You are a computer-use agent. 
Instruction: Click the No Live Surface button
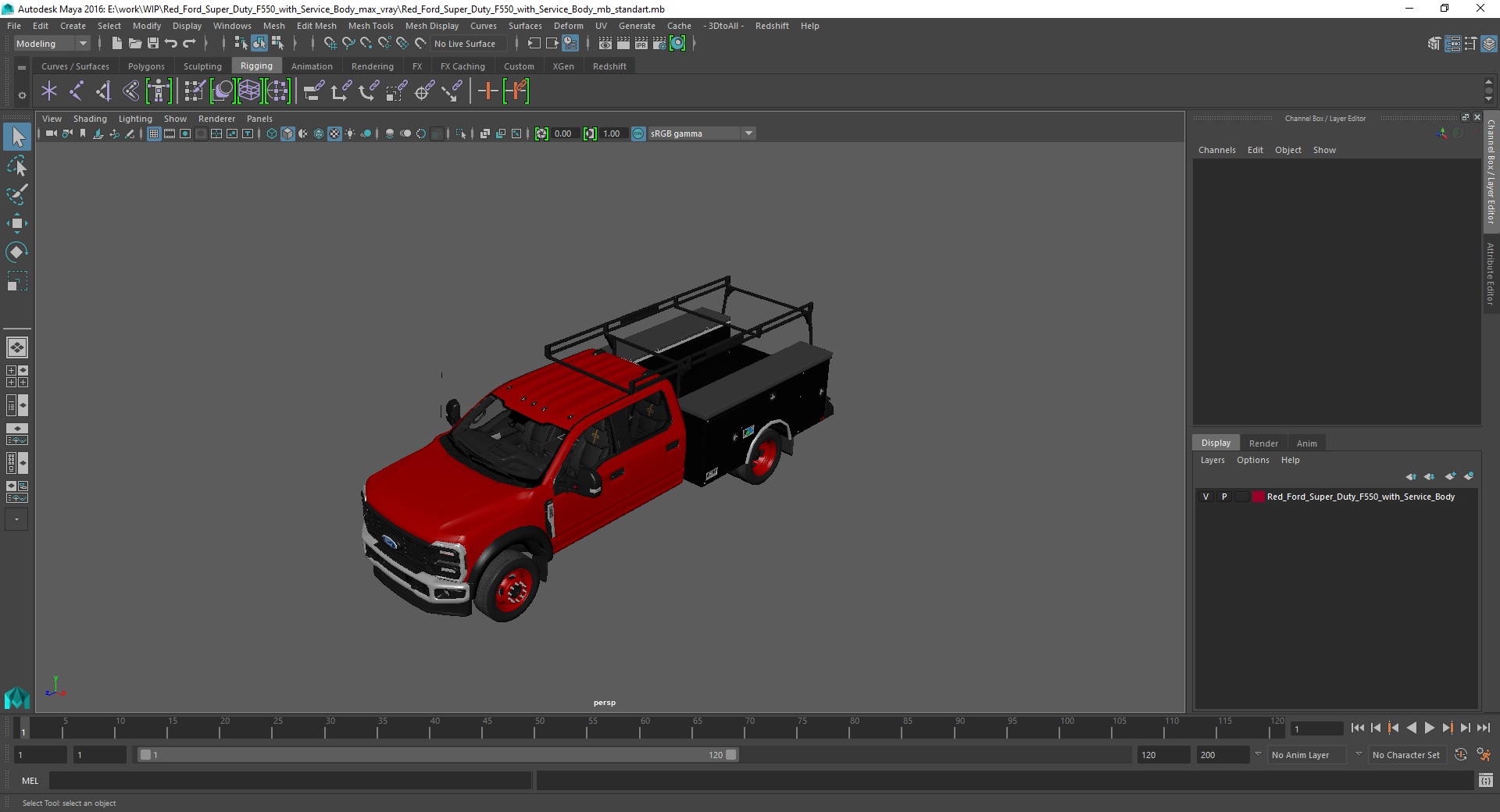(465, 44)
